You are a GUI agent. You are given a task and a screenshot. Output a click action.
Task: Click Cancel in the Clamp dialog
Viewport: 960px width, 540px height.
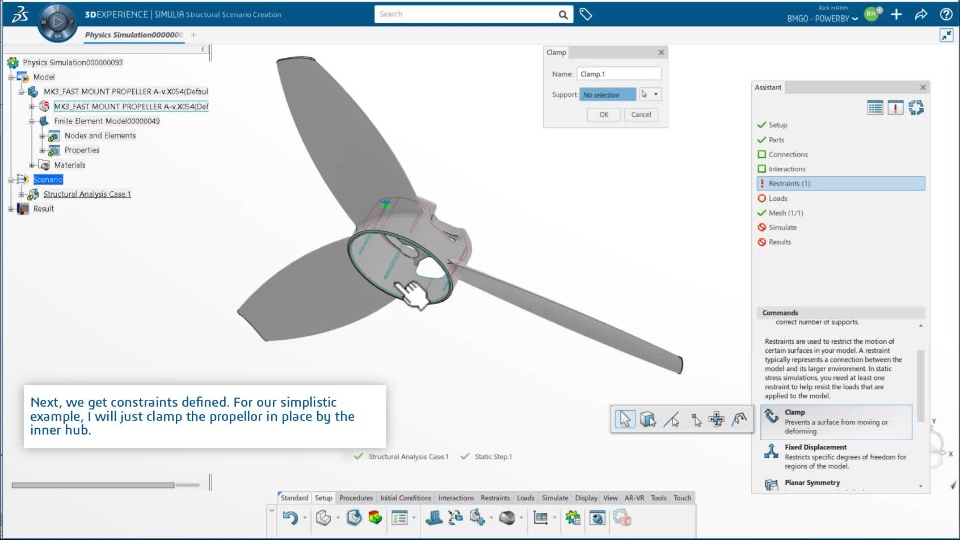coord(641,114)
